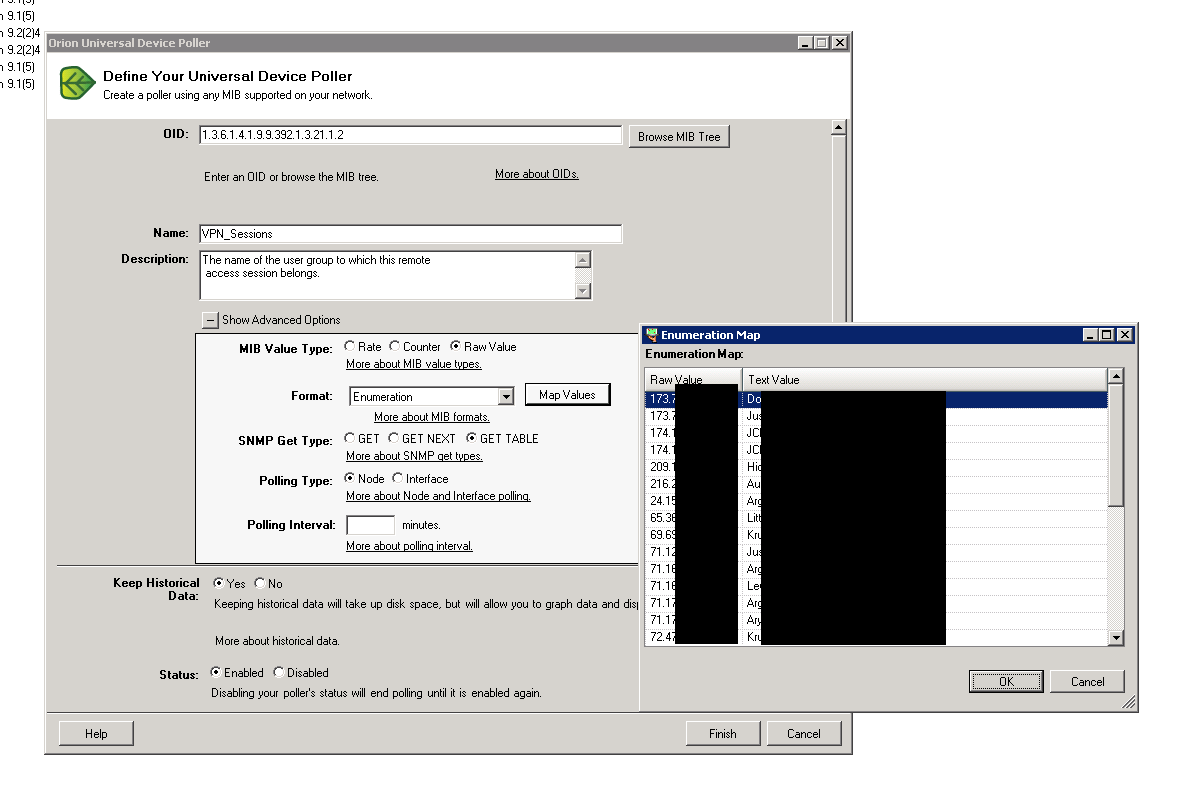Click the Description box scroll down arrow
Screen dimensions: 1189x802
[x=583, y=290]
